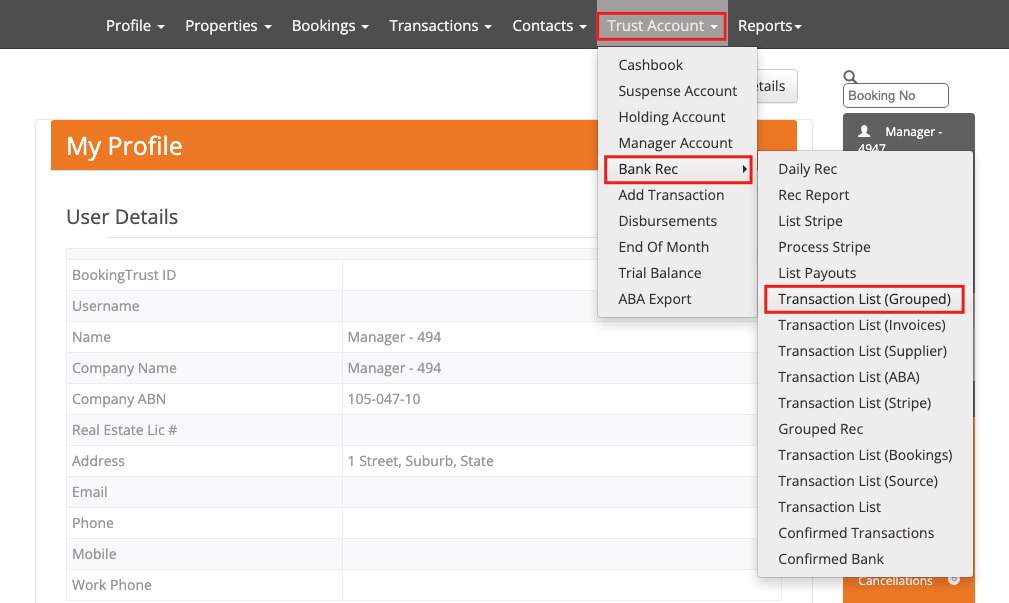
Task: Collapse the Trust Account dropdown
Action: tap(662, 26)
